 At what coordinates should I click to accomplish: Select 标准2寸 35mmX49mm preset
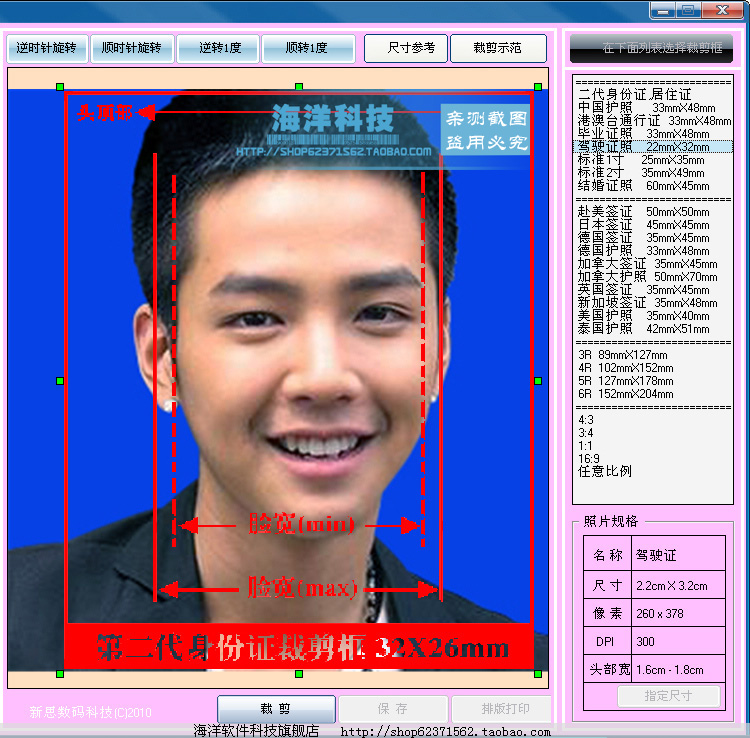pyautogui.click(x=652, y=173)
